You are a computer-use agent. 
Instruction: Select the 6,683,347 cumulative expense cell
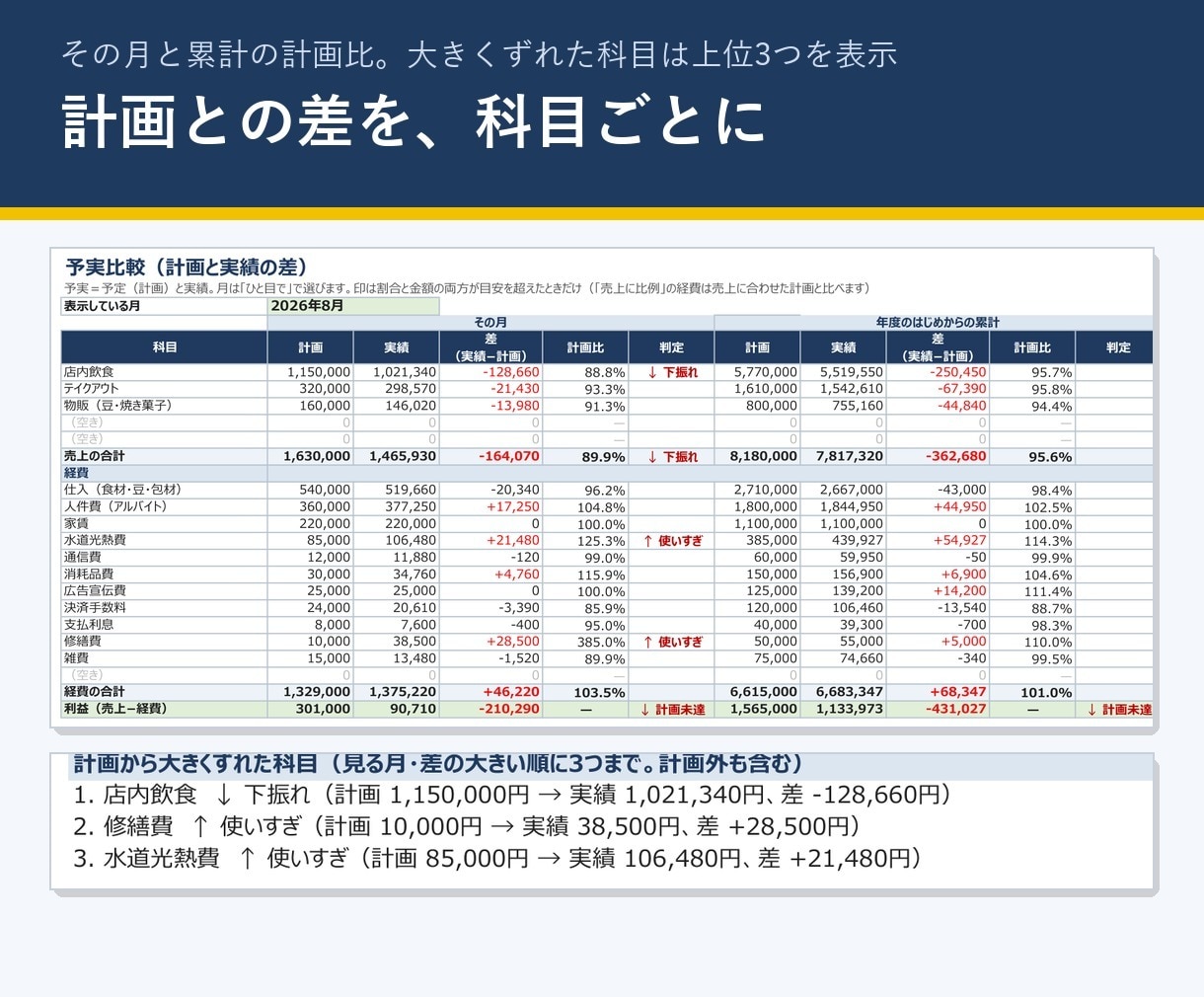(x=843, y=692)
